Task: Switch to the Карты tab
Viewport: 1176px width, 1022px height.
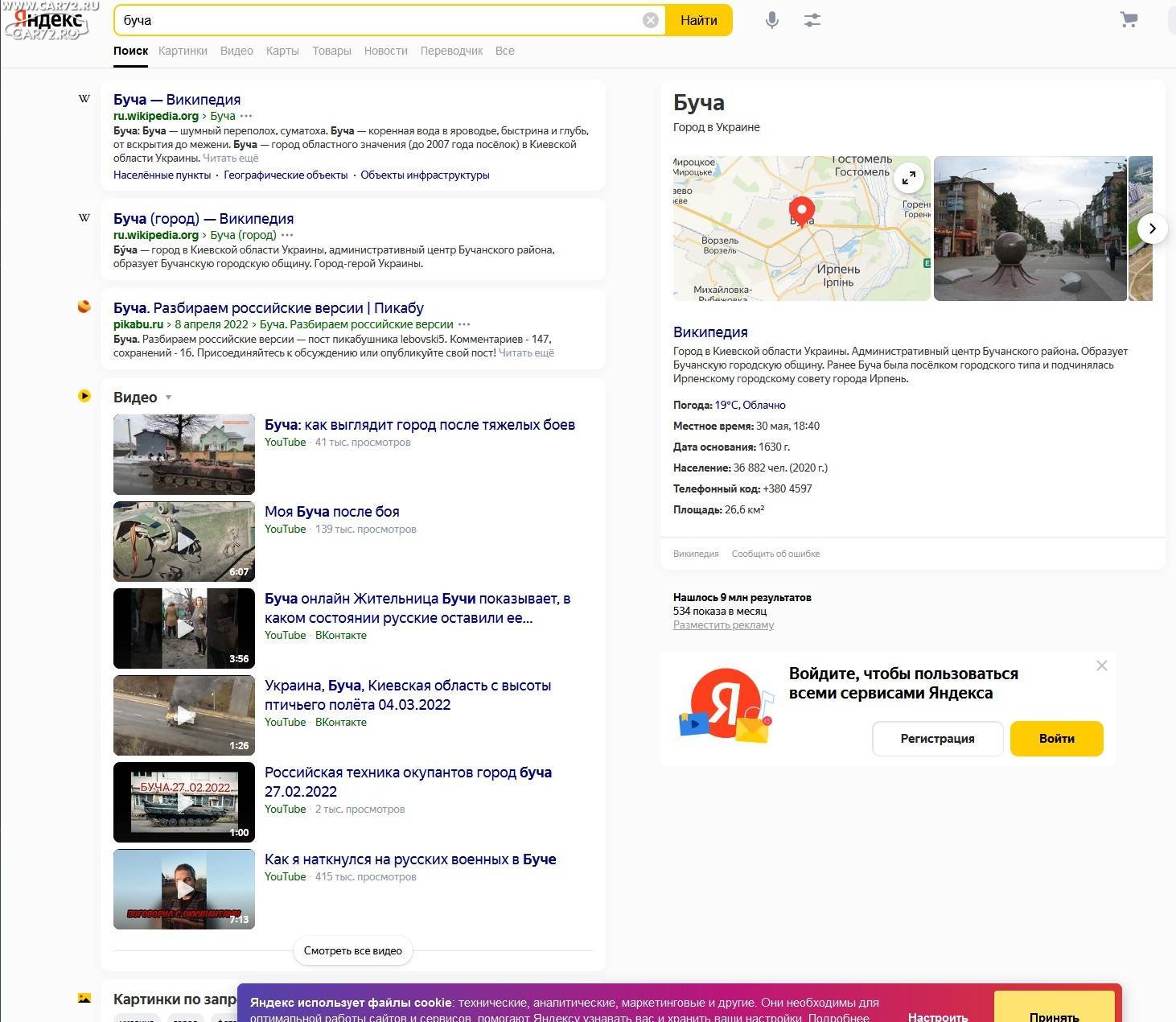Action: pyautogui.click(x=282, y=51)
